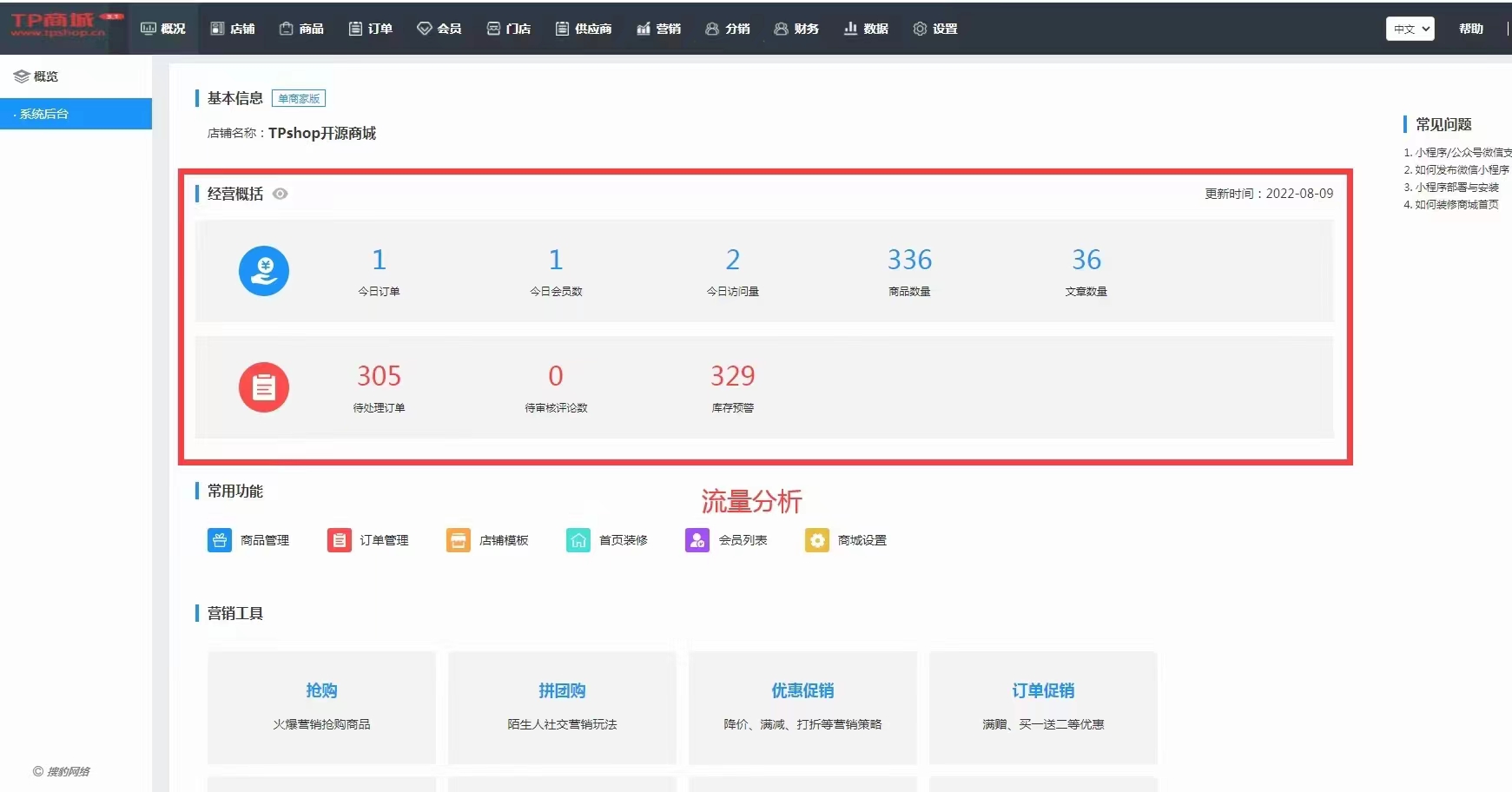1512x792 pixels.
Task: Click the 店铺模板 orange icon
Action: click(458, 540)
